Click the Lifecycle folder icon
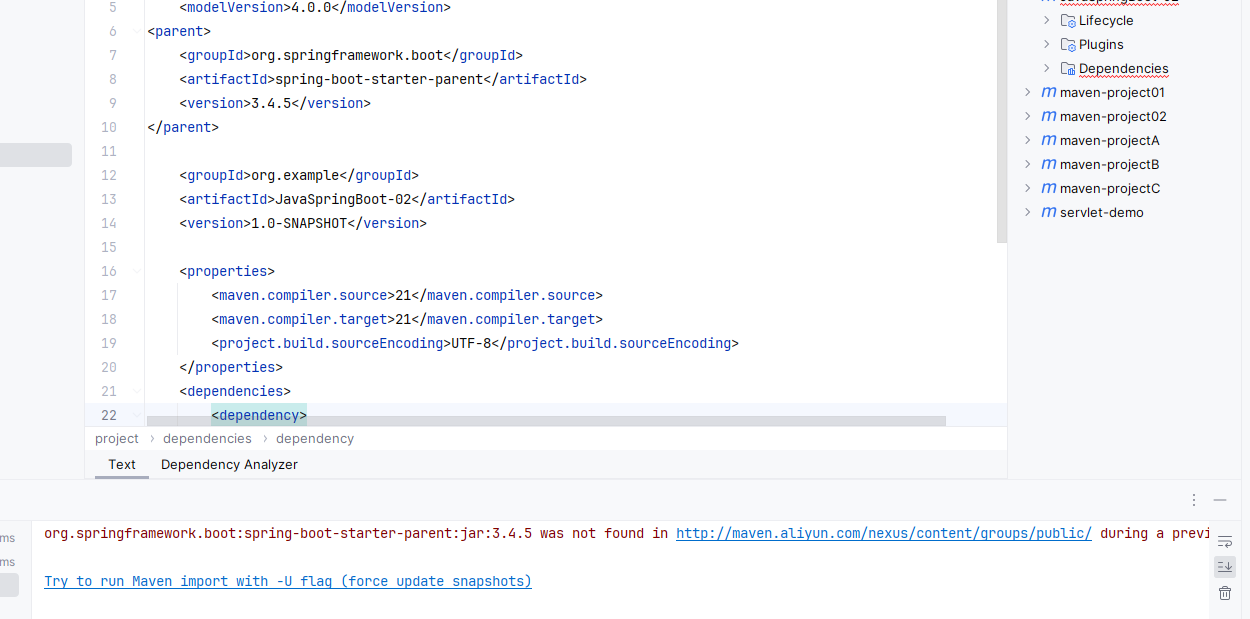 pyautogui.click(x=1068, y=20)
